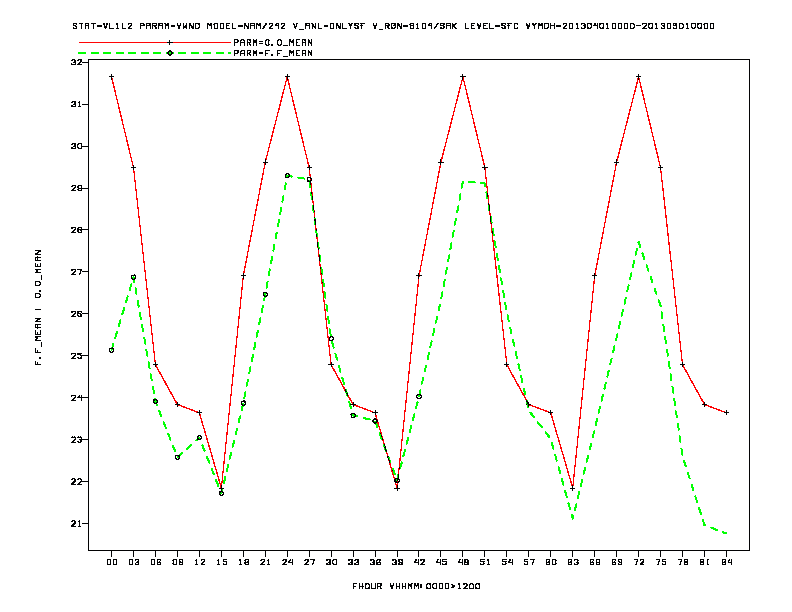The image size is (792, 612).
Task: Click the y-axis tick label 29
Action: 76,188
